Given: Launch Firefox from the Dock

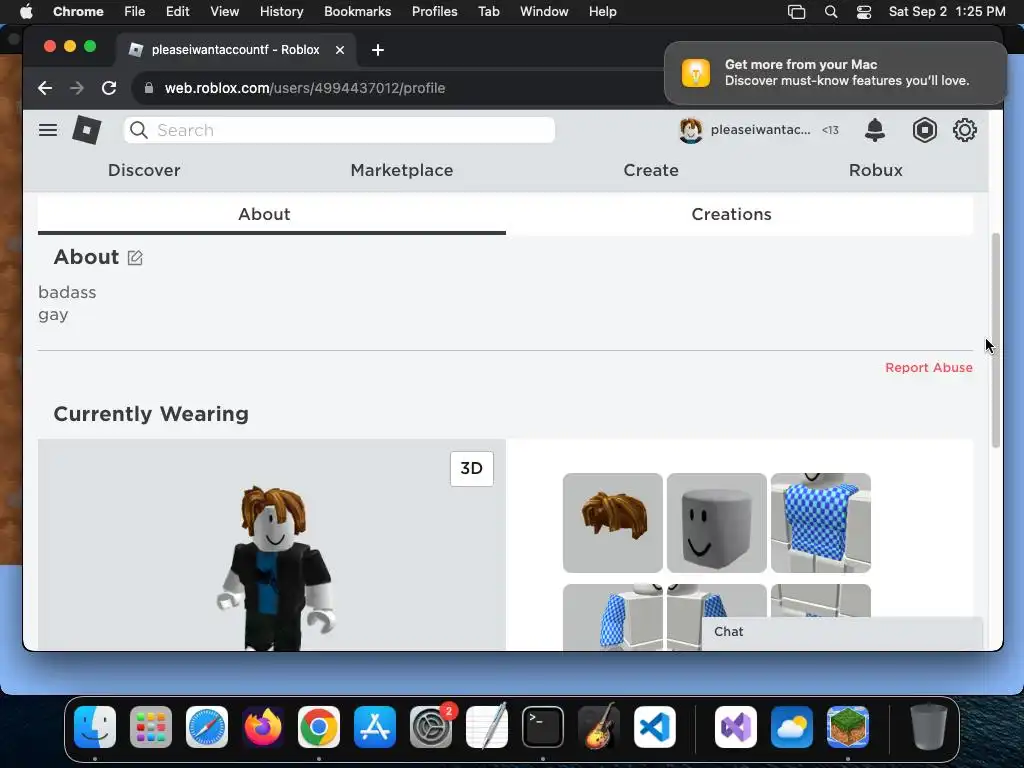Looking at the screenshot, I should point(263,727).
